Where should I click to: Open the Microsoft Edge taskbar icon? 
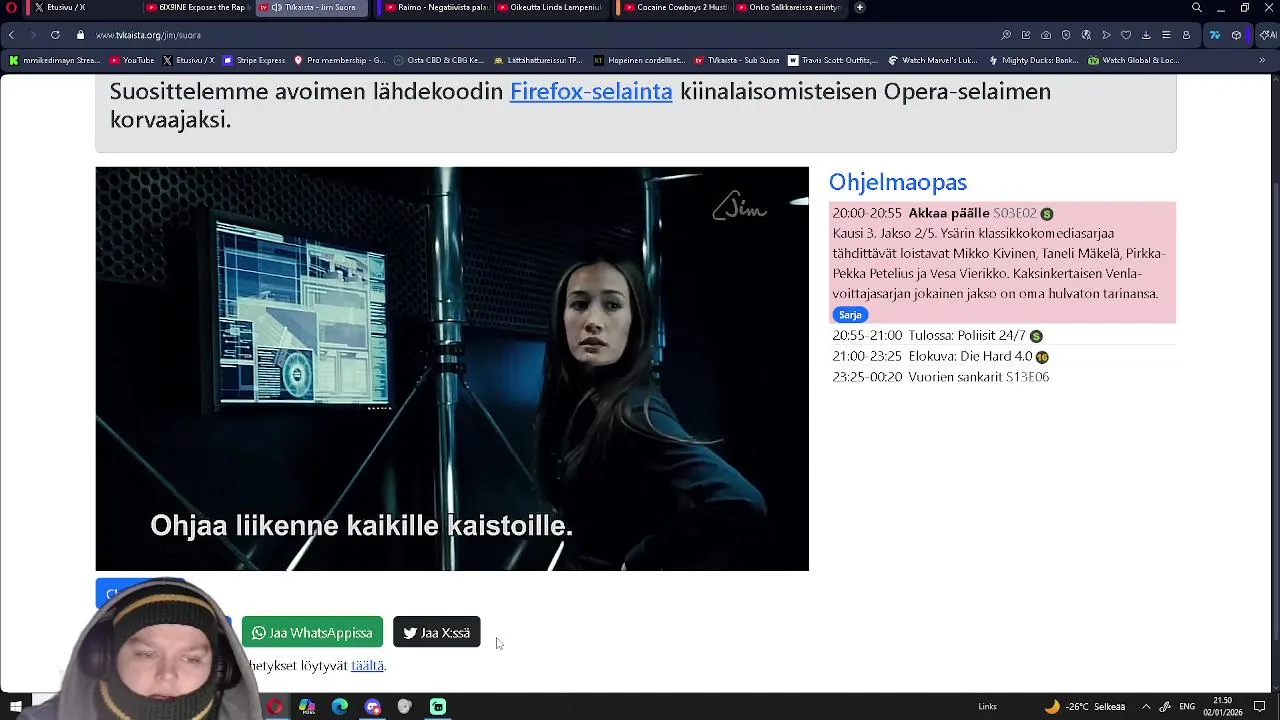(340, 707)
